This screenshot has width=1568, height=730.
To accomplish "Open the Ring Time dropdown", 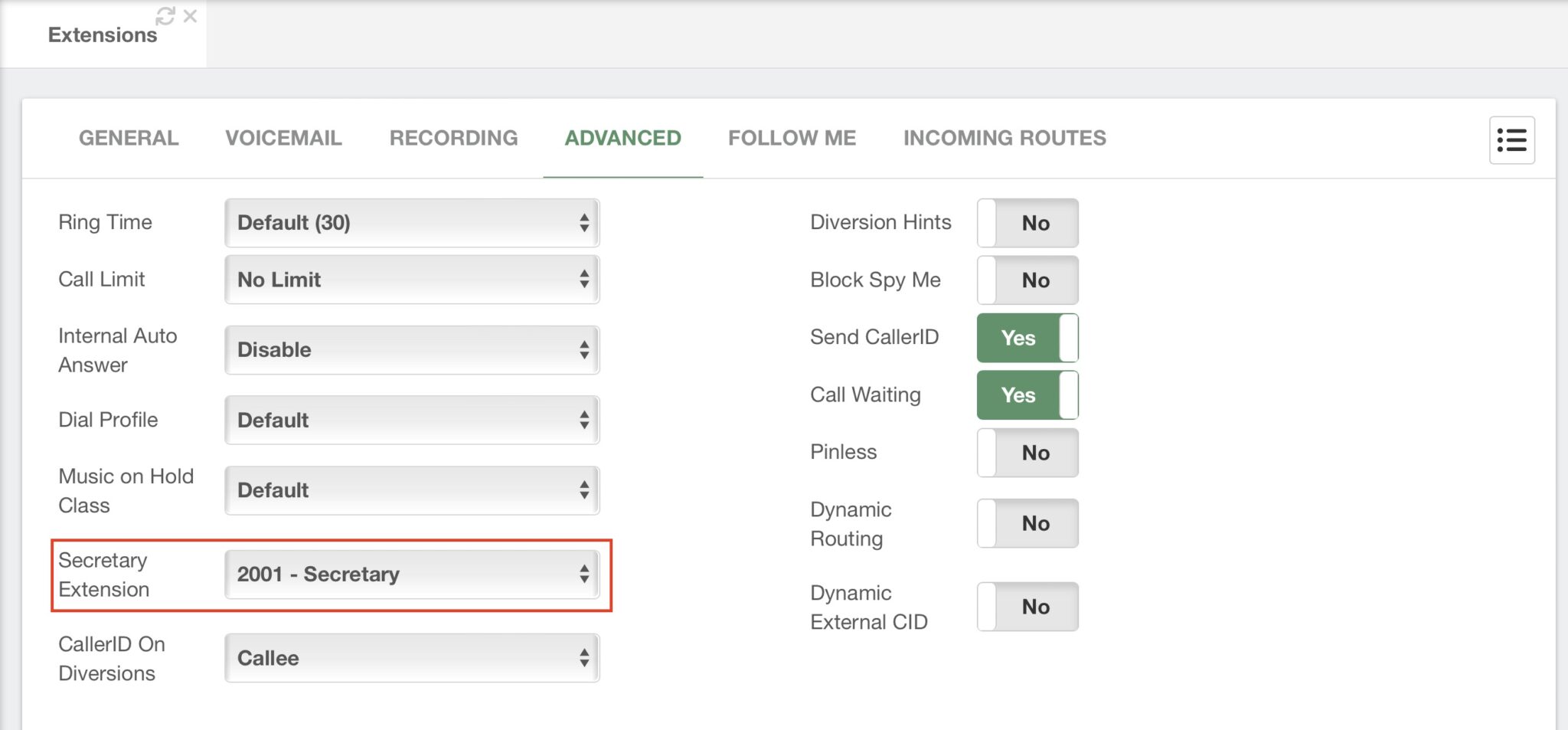I will [x=411, y=223].
